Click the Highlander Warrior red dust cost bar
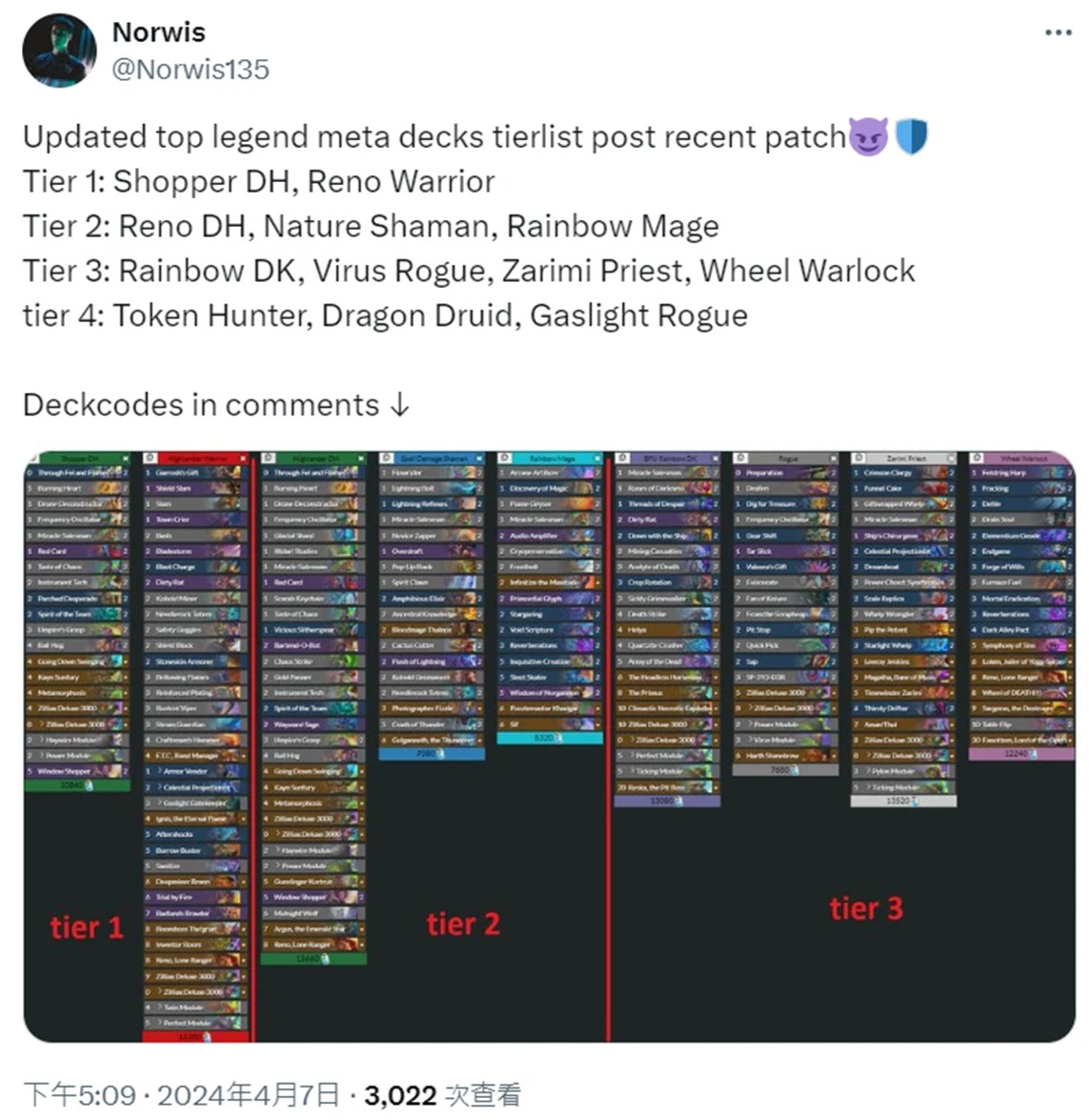 click(195, 1036)
